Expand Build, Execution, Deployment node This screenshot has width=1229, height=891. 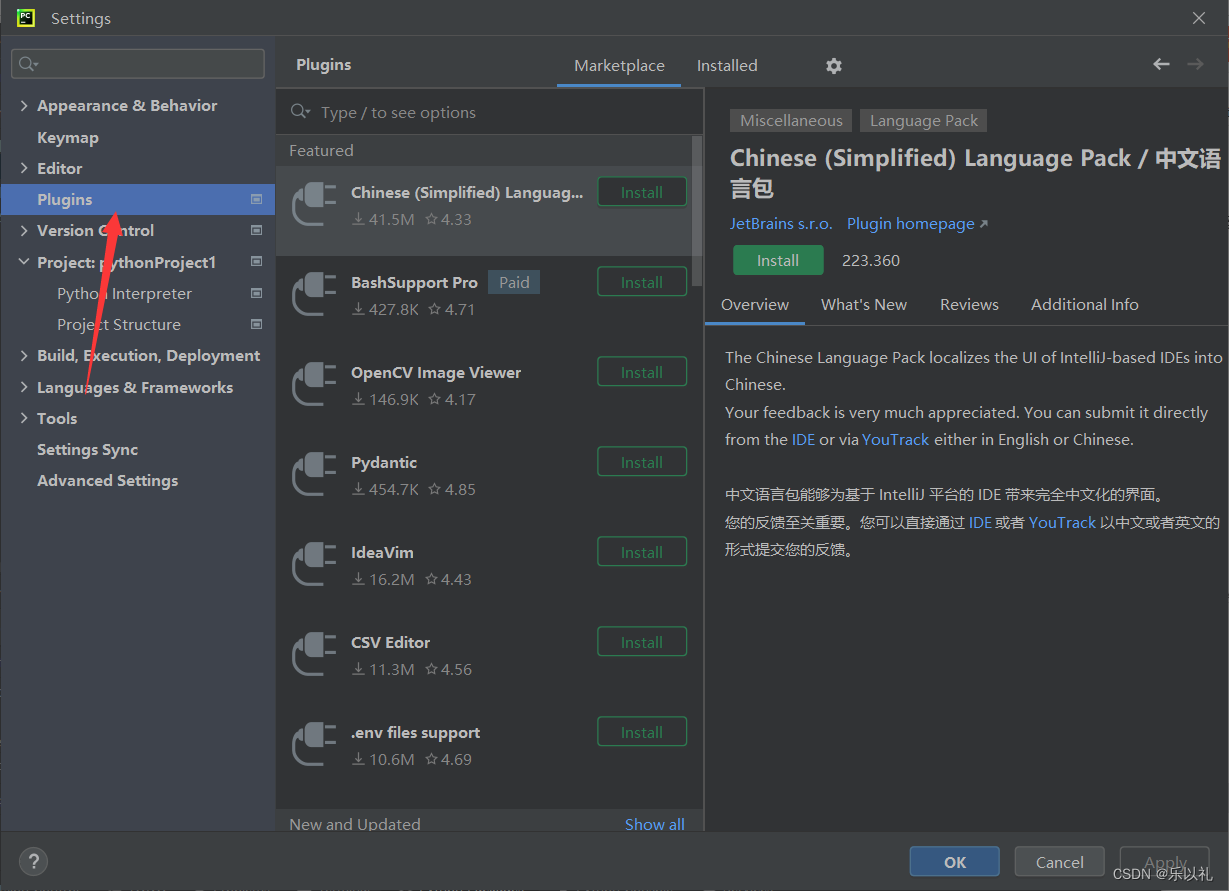tap(24, 355)
